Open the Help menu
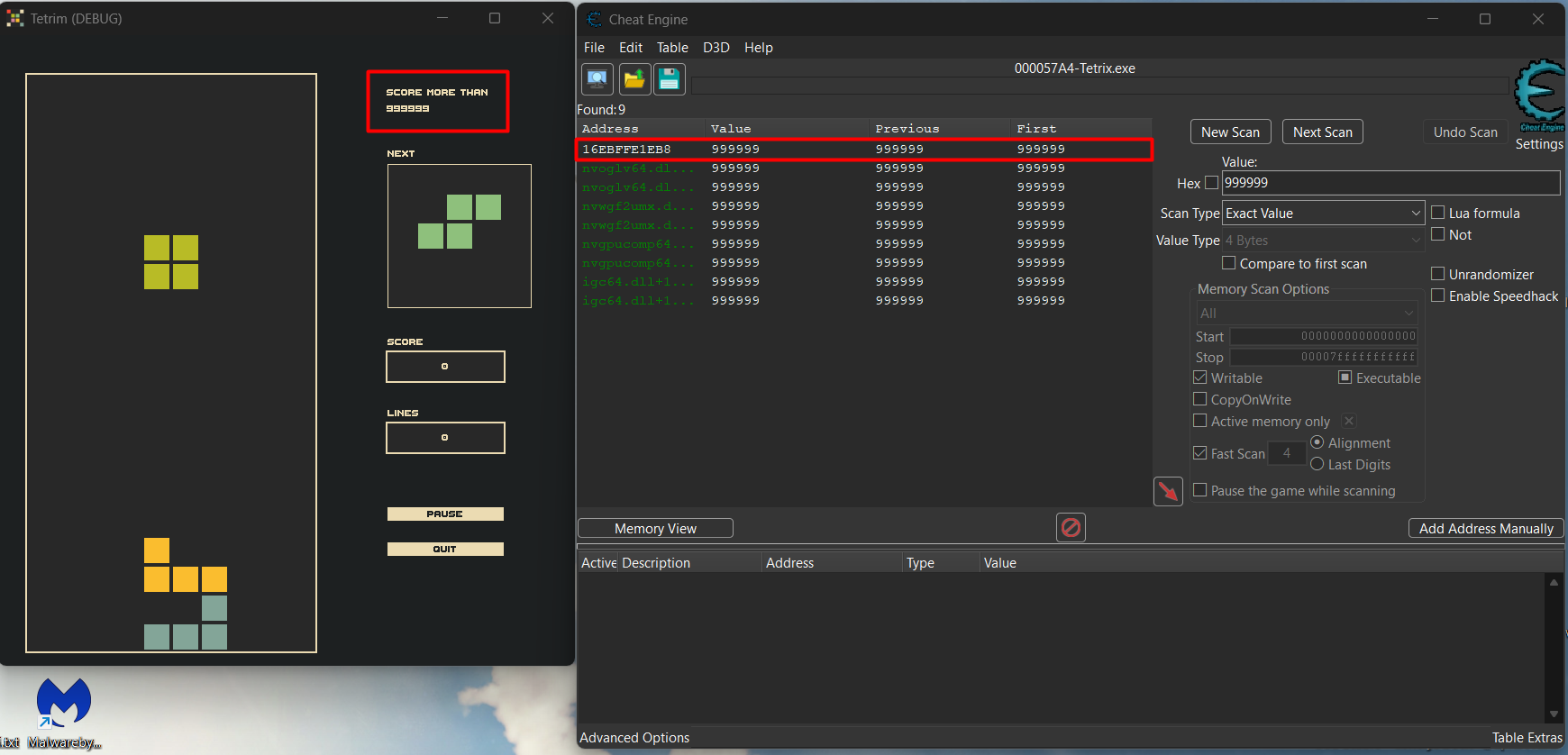 [759, 48]
